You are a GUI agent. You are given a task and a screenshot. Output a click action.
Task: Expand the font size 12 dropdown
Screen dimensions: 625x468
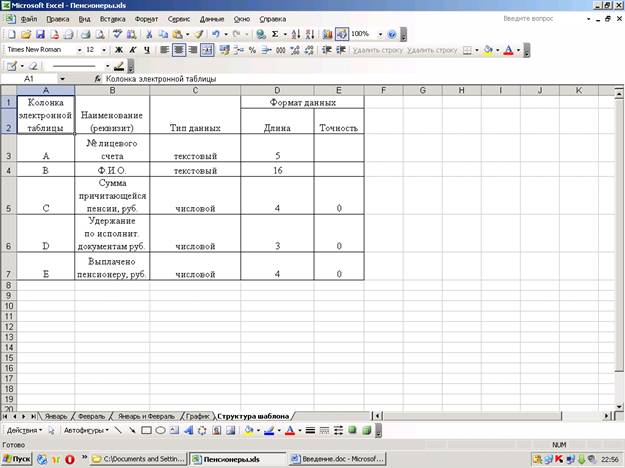[105, 49]
